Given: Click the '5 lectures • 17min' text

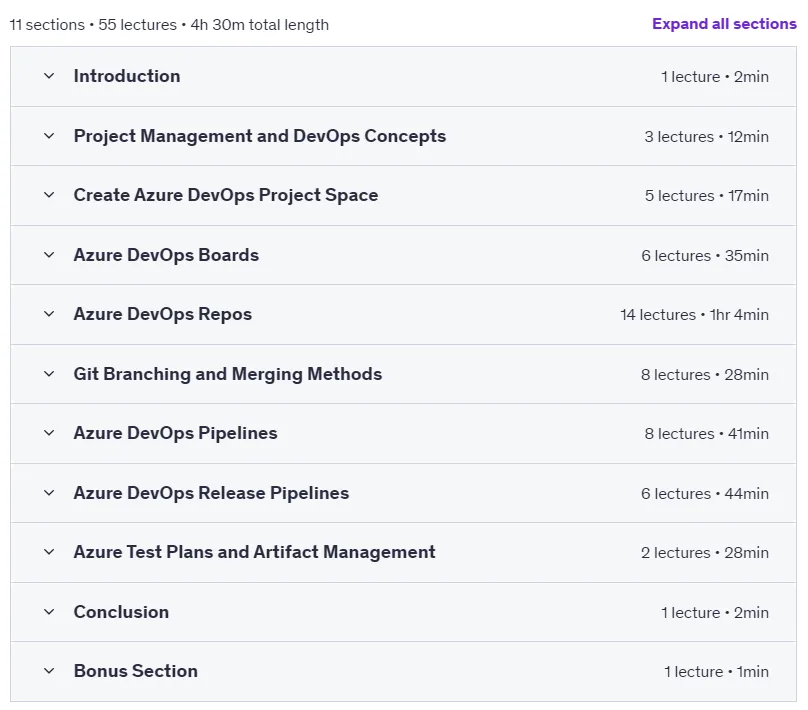Looking at the screenshot, I should 706,196.
